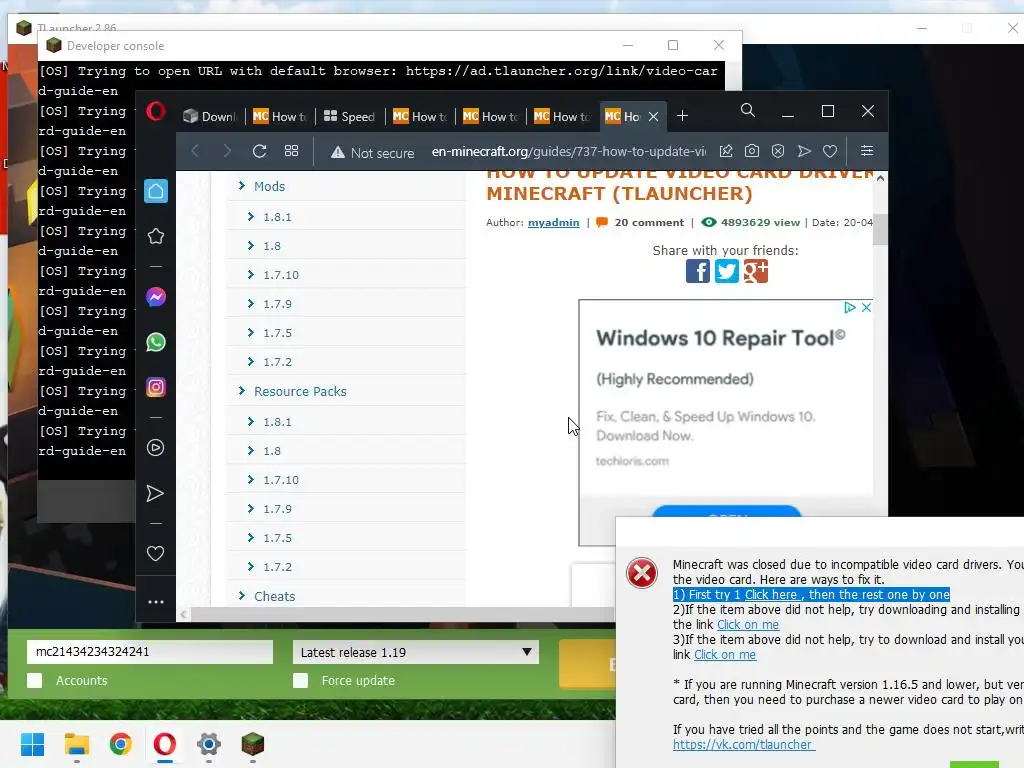Screen dimensions: 1024x768
Task: Open the settings gear taskbar app
Action: 209,744
